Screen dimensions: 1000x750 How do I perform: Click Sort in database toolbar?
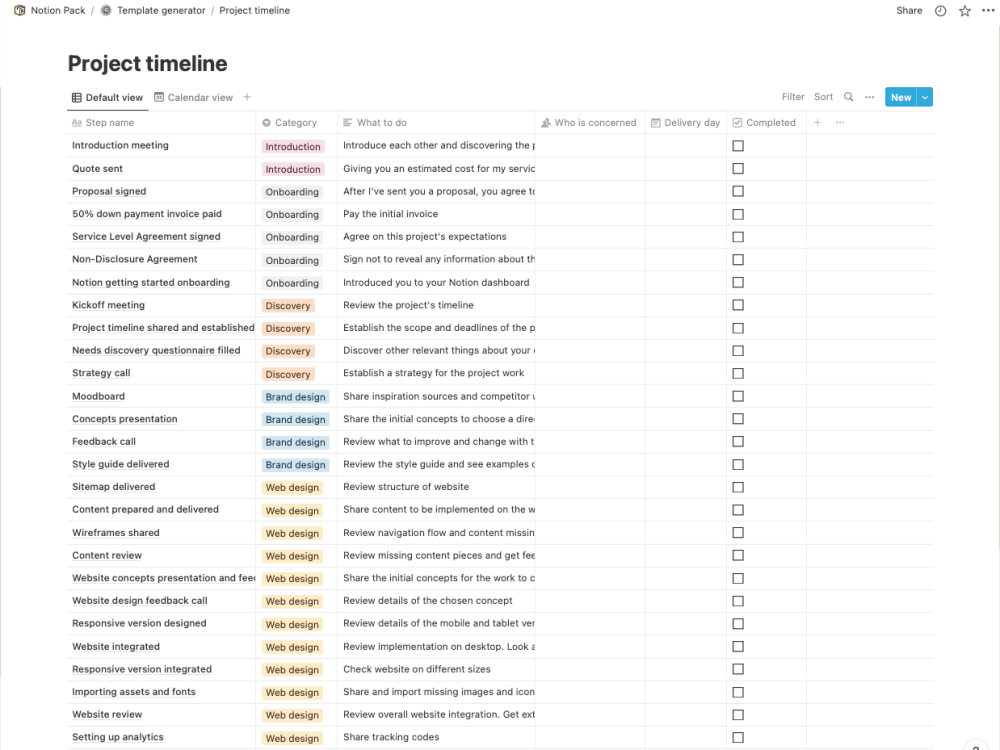[x=823, y=97]
